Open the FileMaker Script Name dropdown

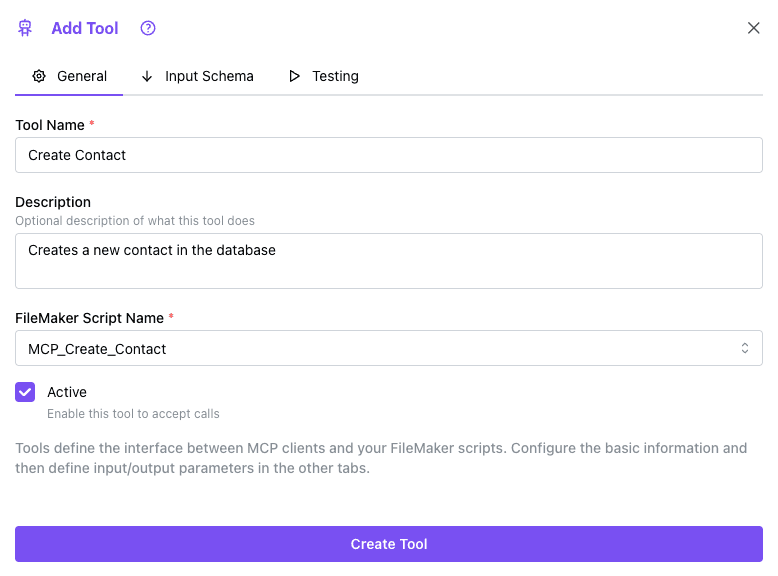click(x=388, y=348)
